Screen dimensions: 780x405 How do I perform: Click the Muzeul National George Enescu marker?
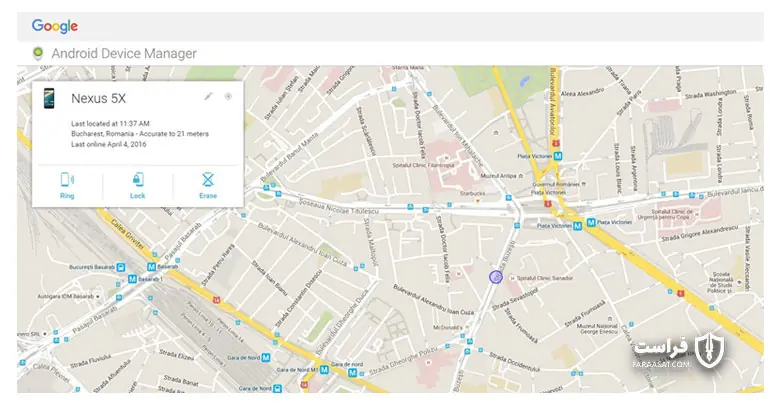tap(610, 319)
